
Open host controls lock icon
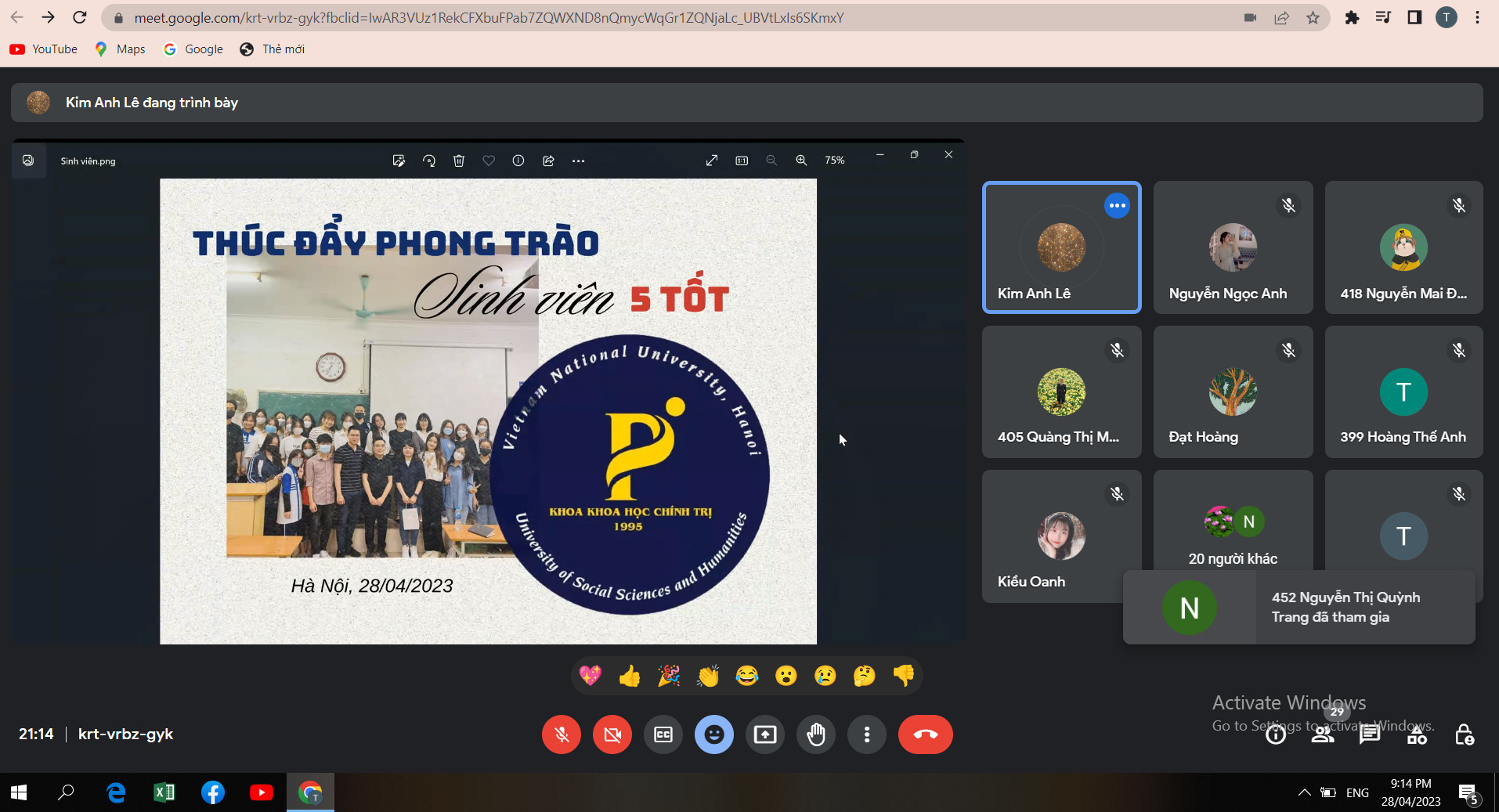click(x=1464, y=734)
